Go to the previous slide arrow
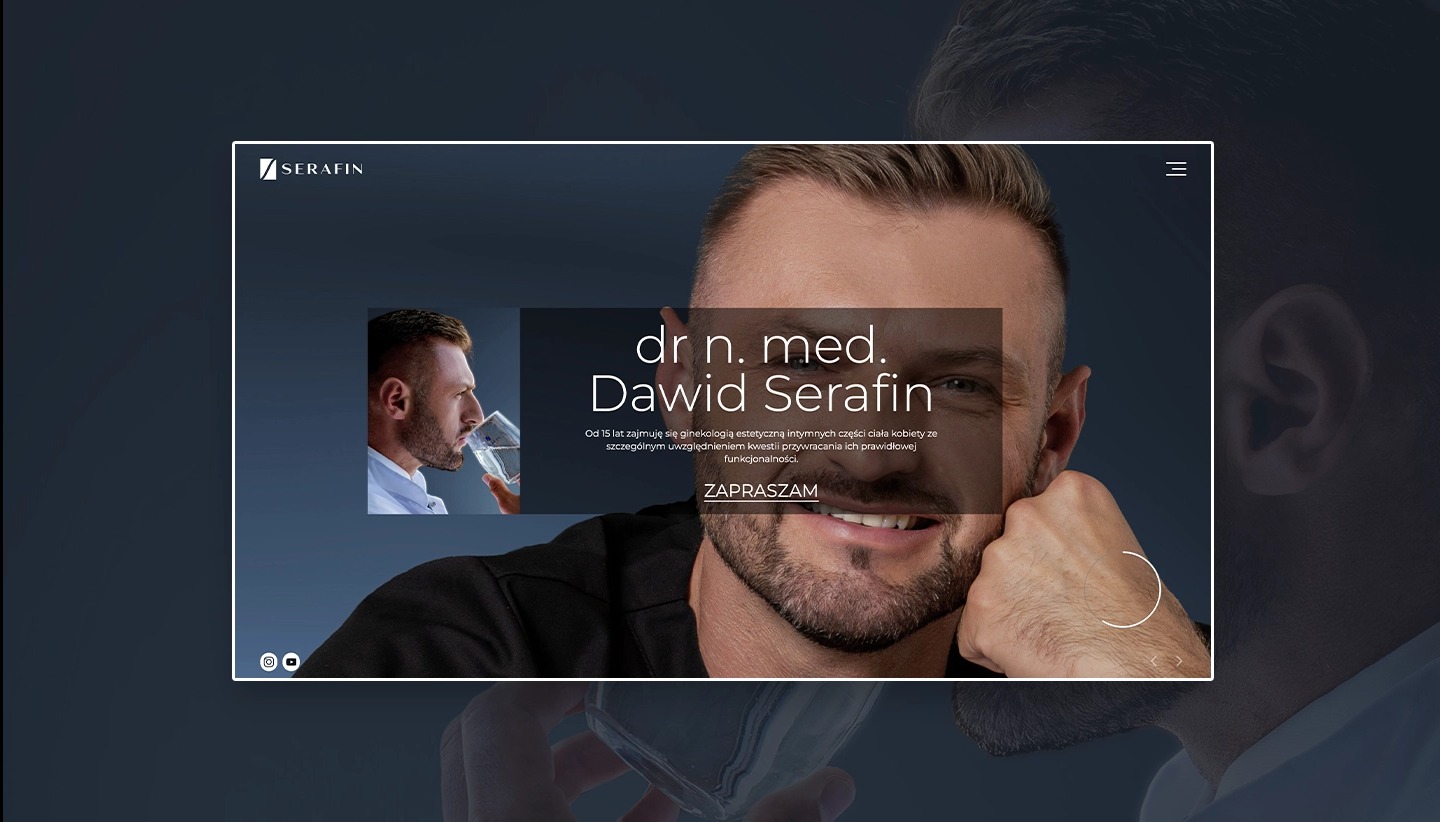Viewport: 1440px width, 822px height. pos(1153,661)
